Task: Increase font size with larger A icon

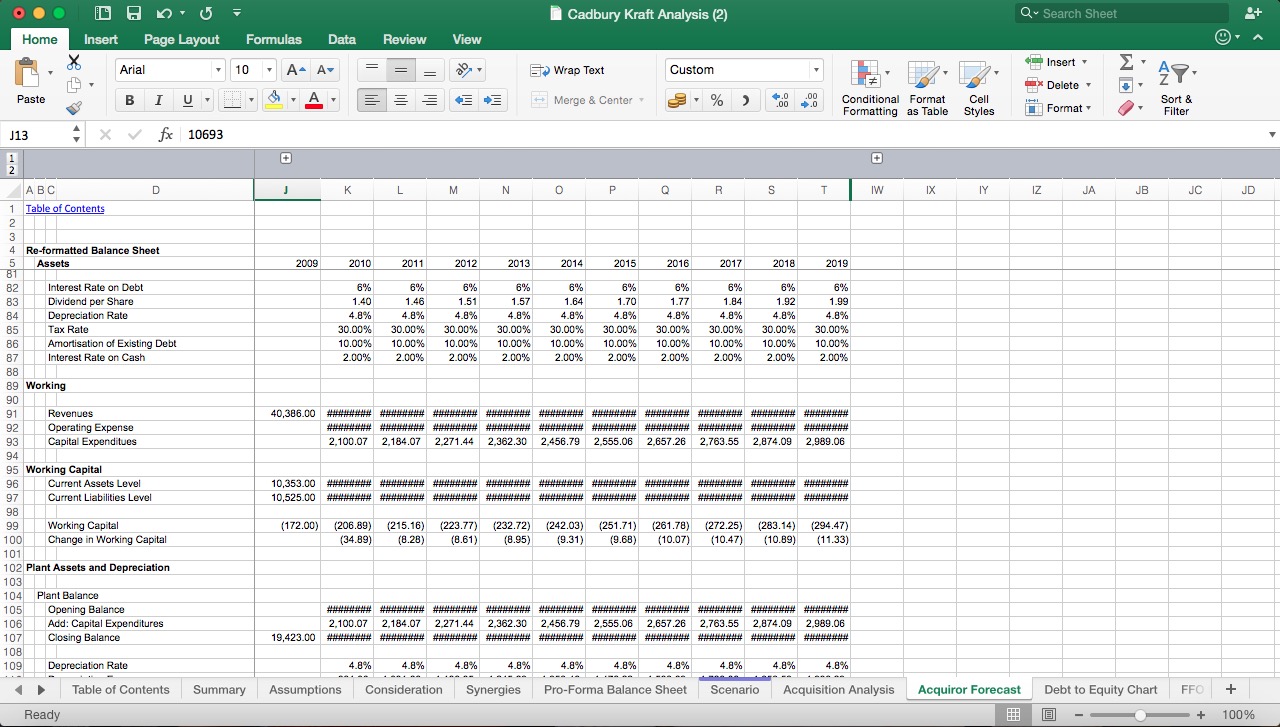Action: click(x=296, y=70)
